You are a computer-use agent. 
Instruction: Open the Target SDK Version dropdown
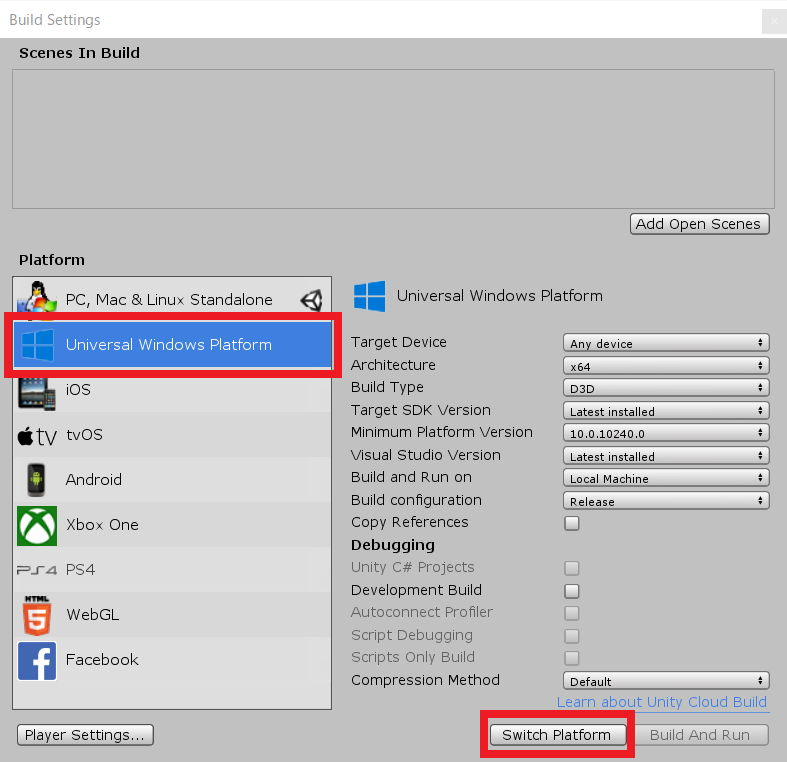click(666, 411)
